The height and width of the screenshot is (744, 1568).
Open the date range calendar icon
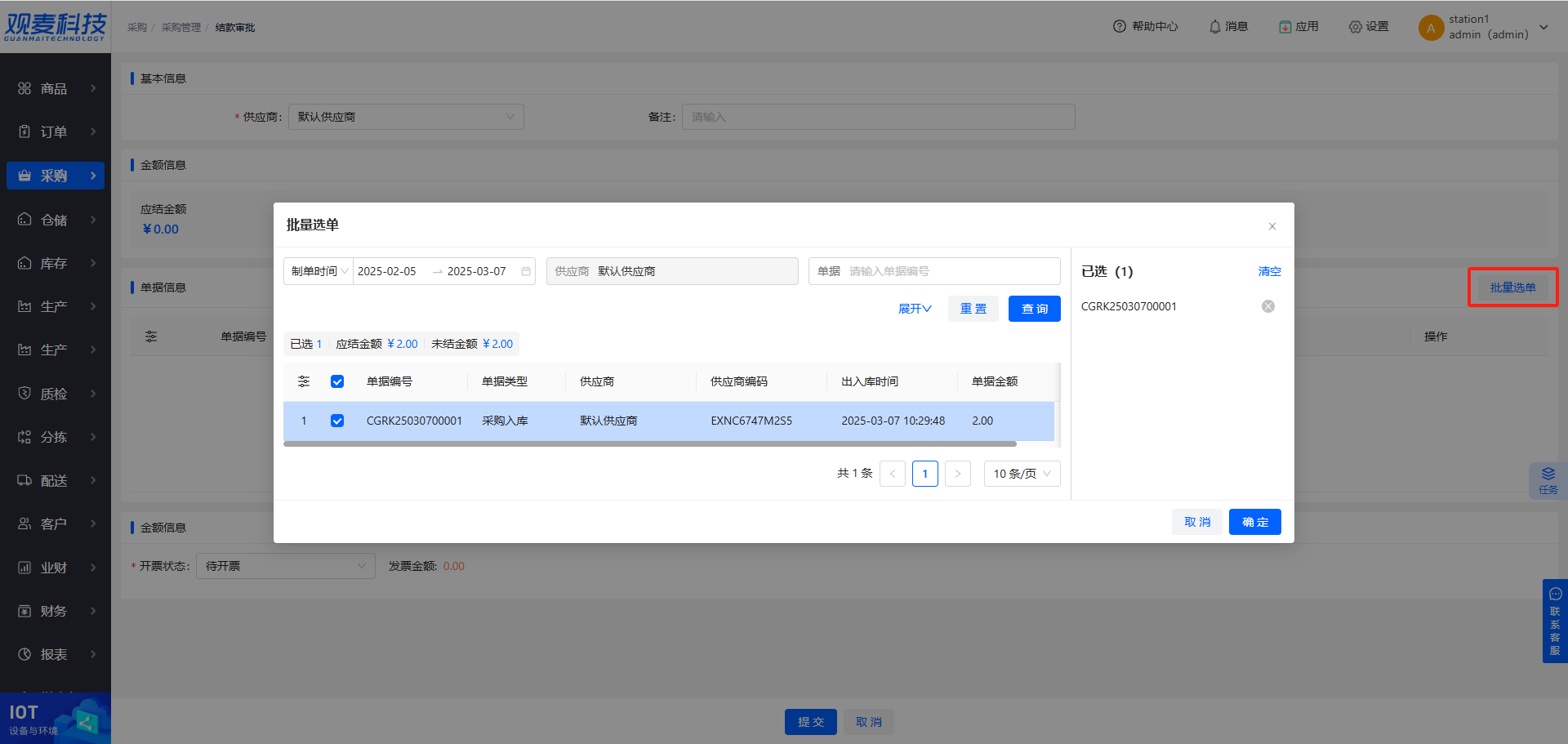[x=526, y=271]
